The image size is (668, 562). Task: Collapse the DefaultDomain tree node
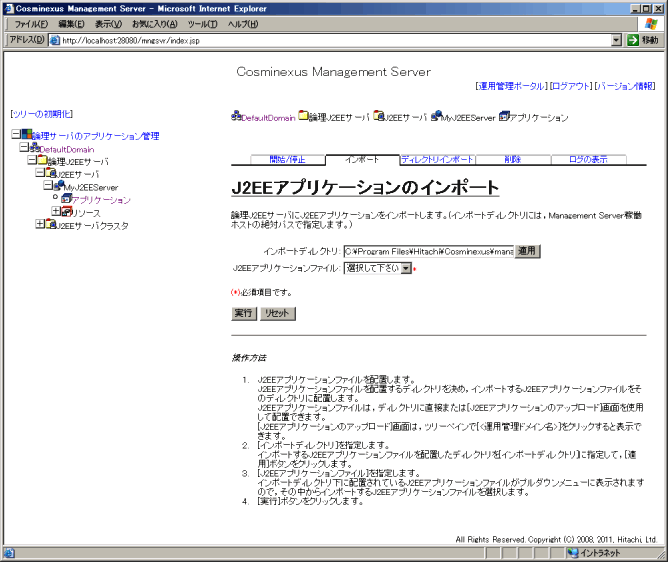(x=23, y=148)
